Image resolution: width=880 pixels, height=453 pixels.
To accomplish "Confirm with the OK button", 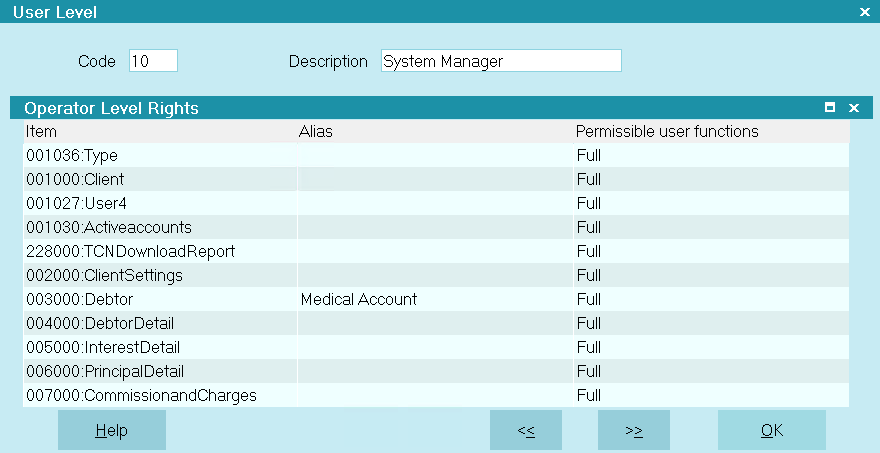I will [772, 430].
